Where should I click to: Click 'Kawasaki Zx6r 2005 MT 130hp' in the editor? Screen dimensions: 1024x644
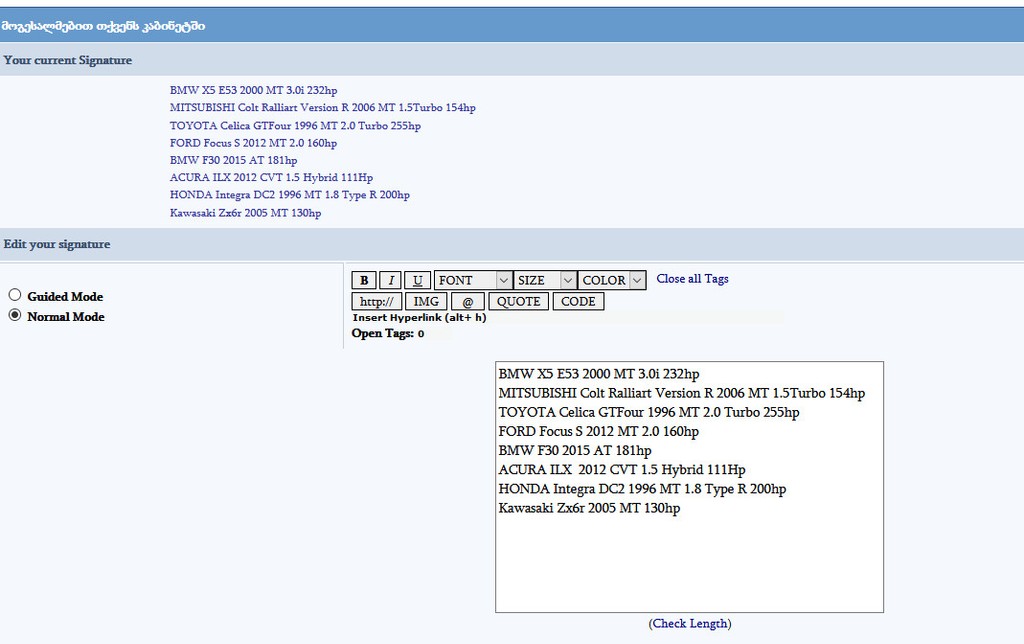589,508
